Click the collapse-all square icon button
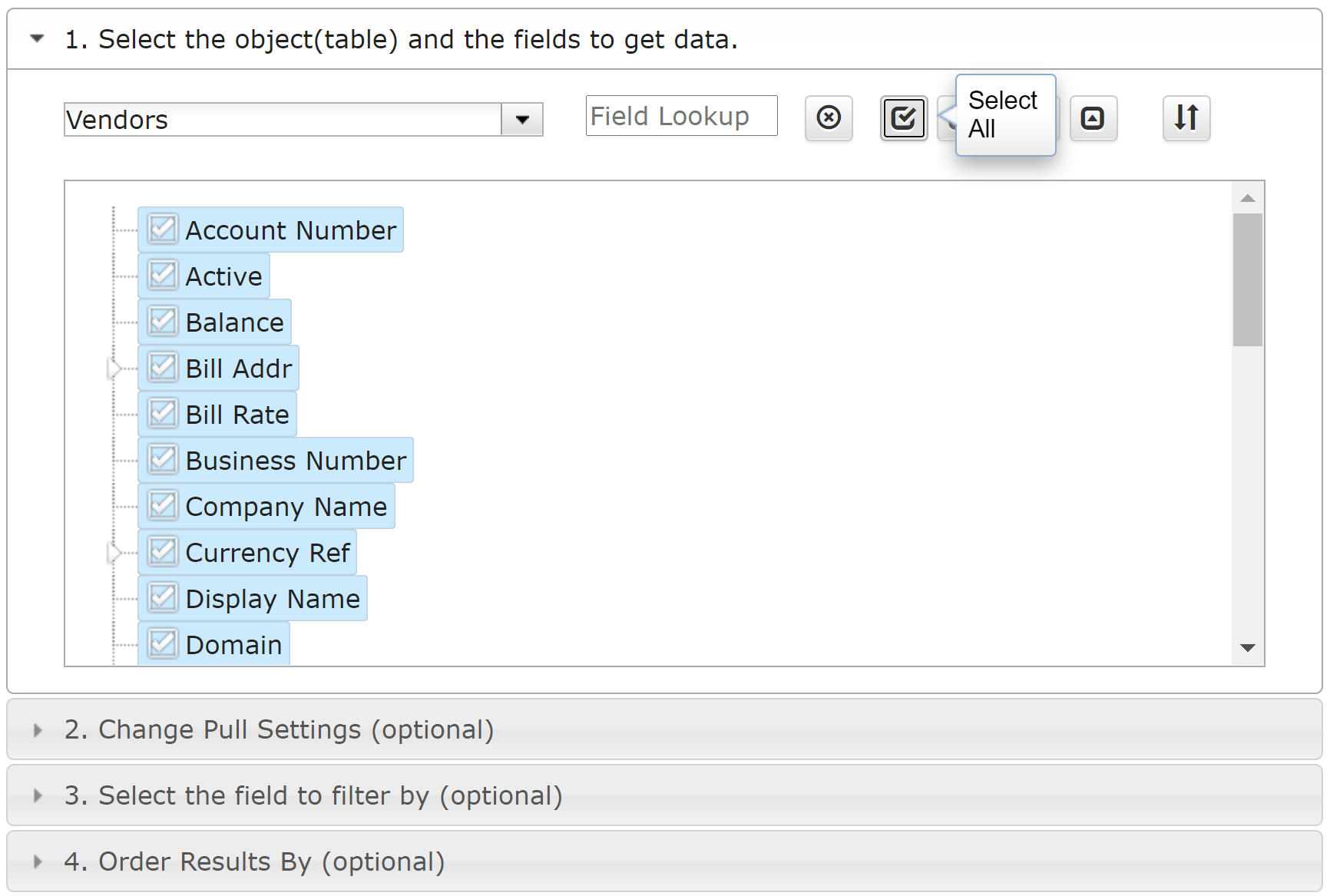Screen dimensions: 1330x896 coord(1093,118)
